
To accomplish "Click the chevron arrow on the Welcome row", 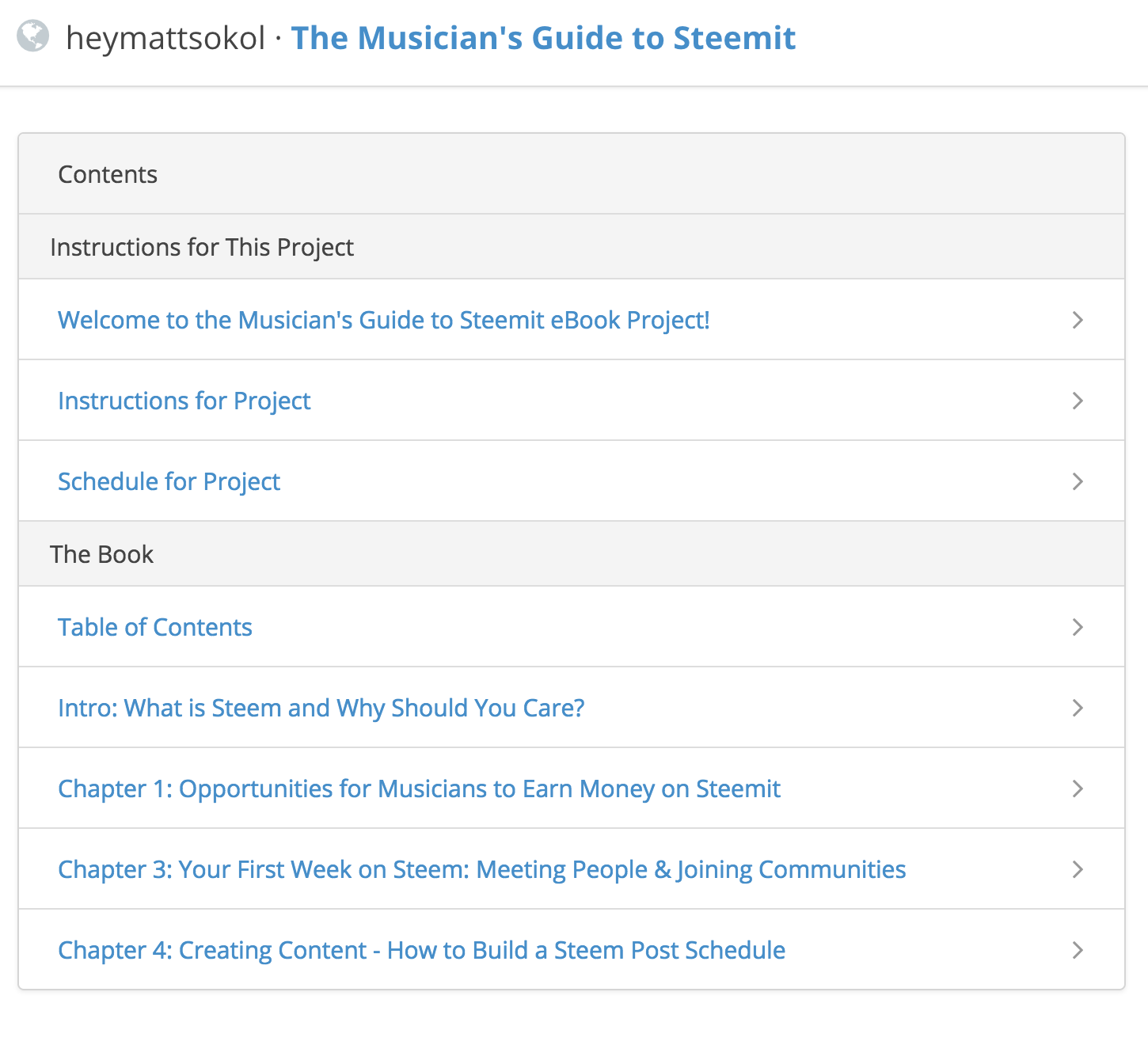I will coord(1077,320).
